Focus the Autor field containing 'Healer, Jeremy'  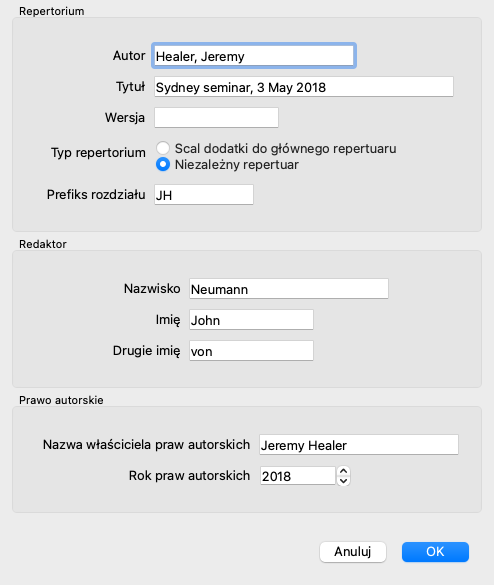(x=254, y=56)
